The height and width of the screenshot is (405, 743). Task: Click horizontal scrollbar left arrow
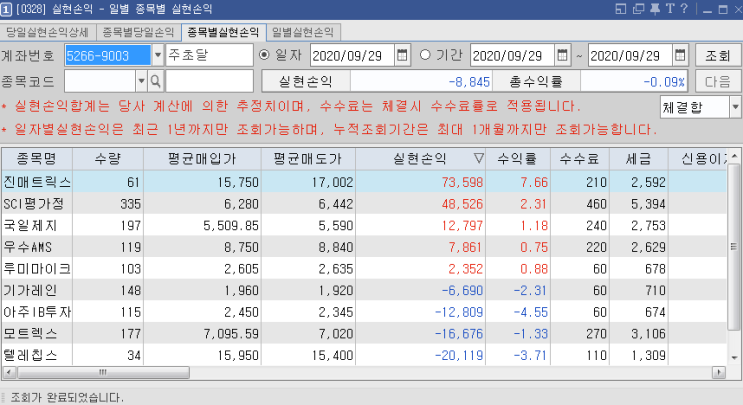tap(9, 372)
